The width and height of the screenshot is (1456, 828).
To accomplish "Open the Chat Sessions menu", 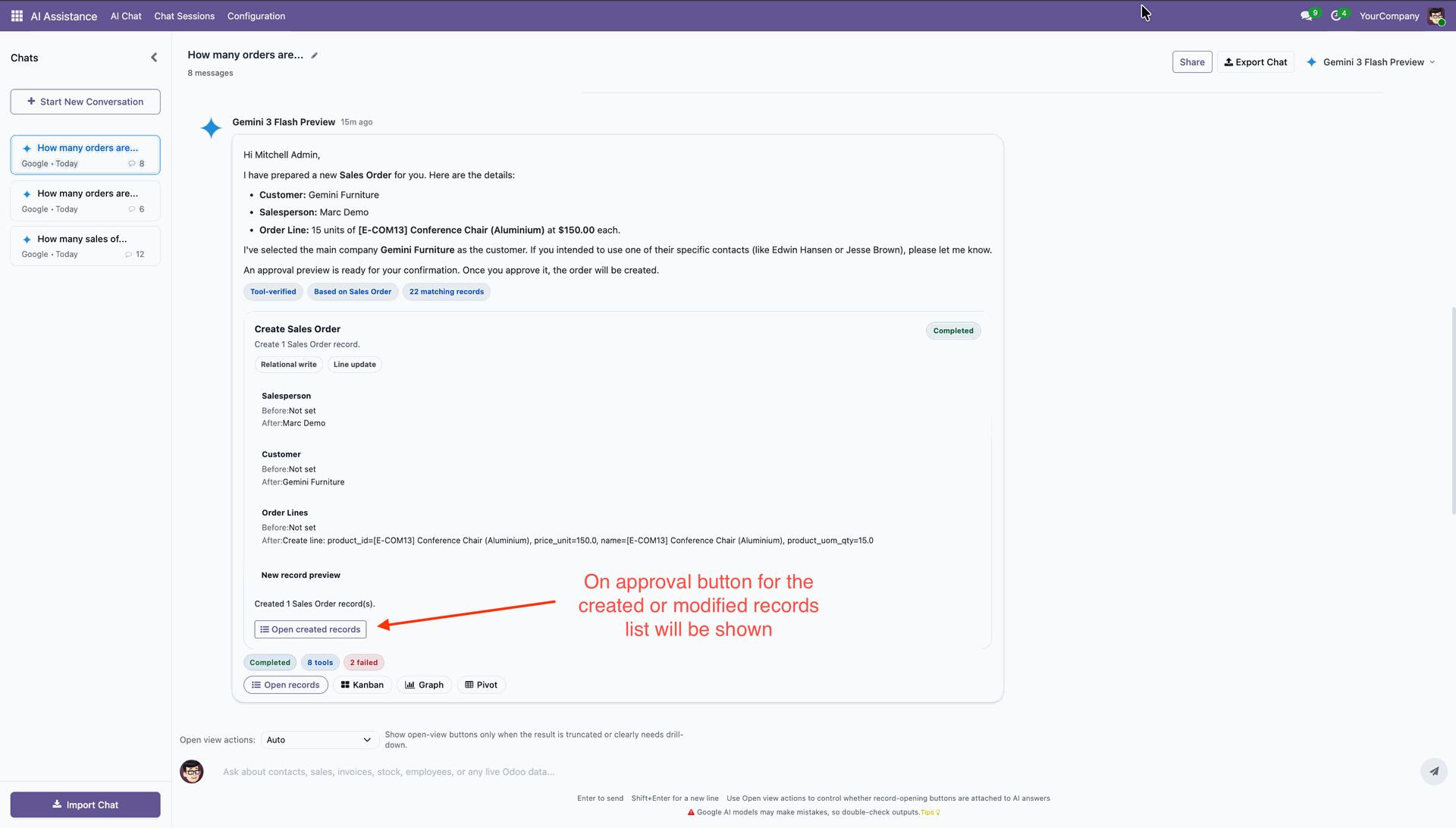I will click(184, 16).
